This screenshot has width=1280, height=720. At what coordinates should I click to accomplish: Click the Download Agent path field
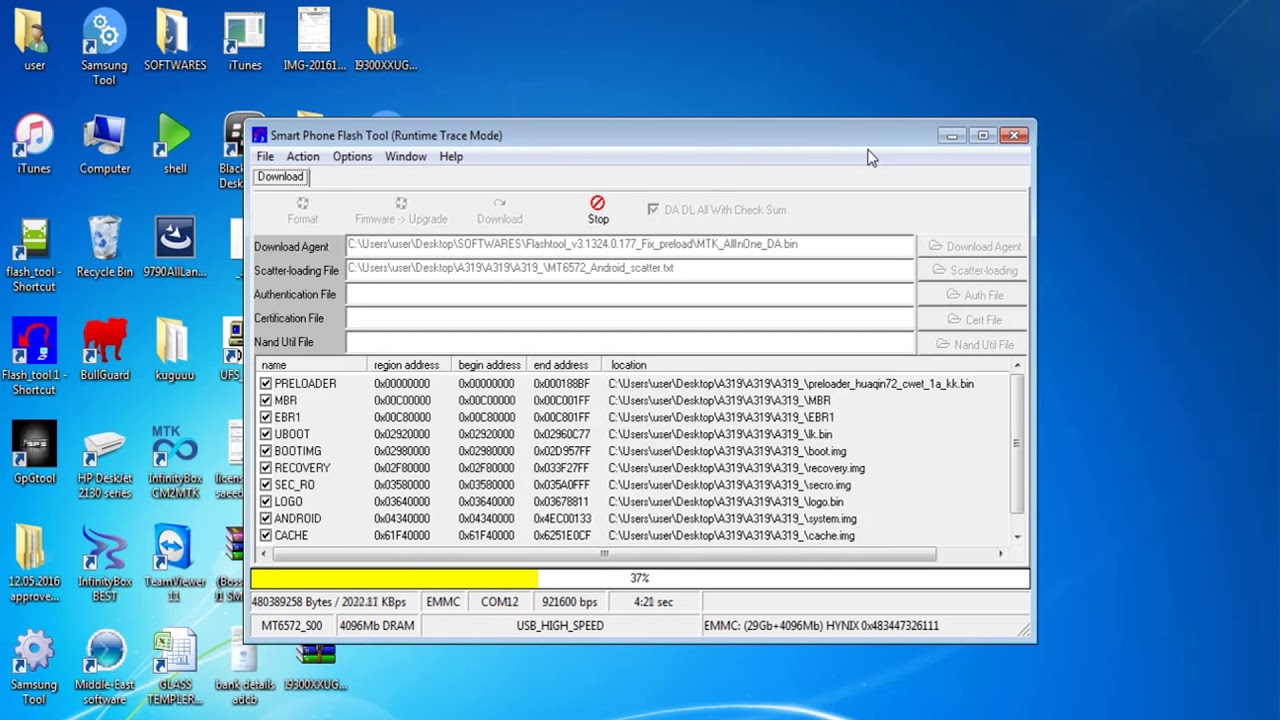[x=630, y=244]
